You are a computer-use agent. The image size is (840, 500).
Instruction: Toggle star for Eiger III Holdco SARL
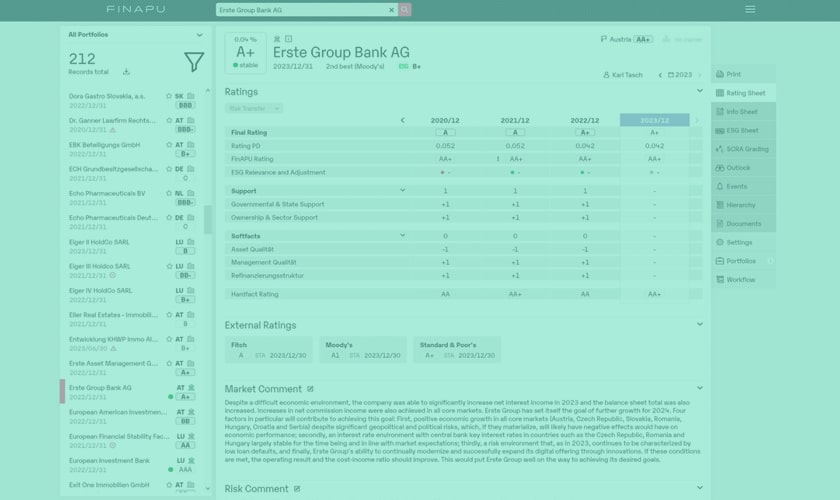click(x=169, y=266)
